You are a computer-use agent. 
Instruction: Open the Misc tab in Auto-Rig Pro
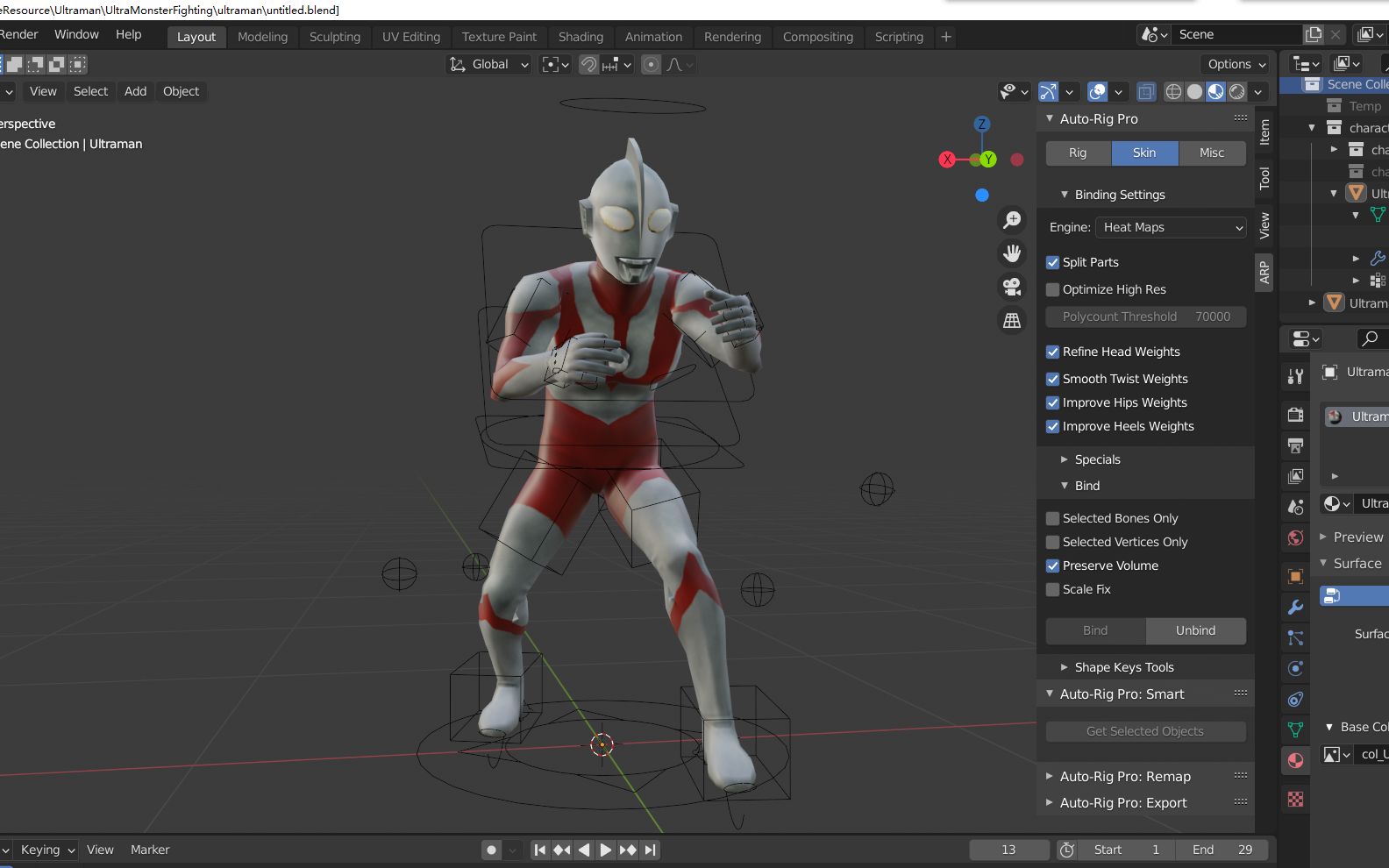pyautogui.click(x=1212, y=153)
